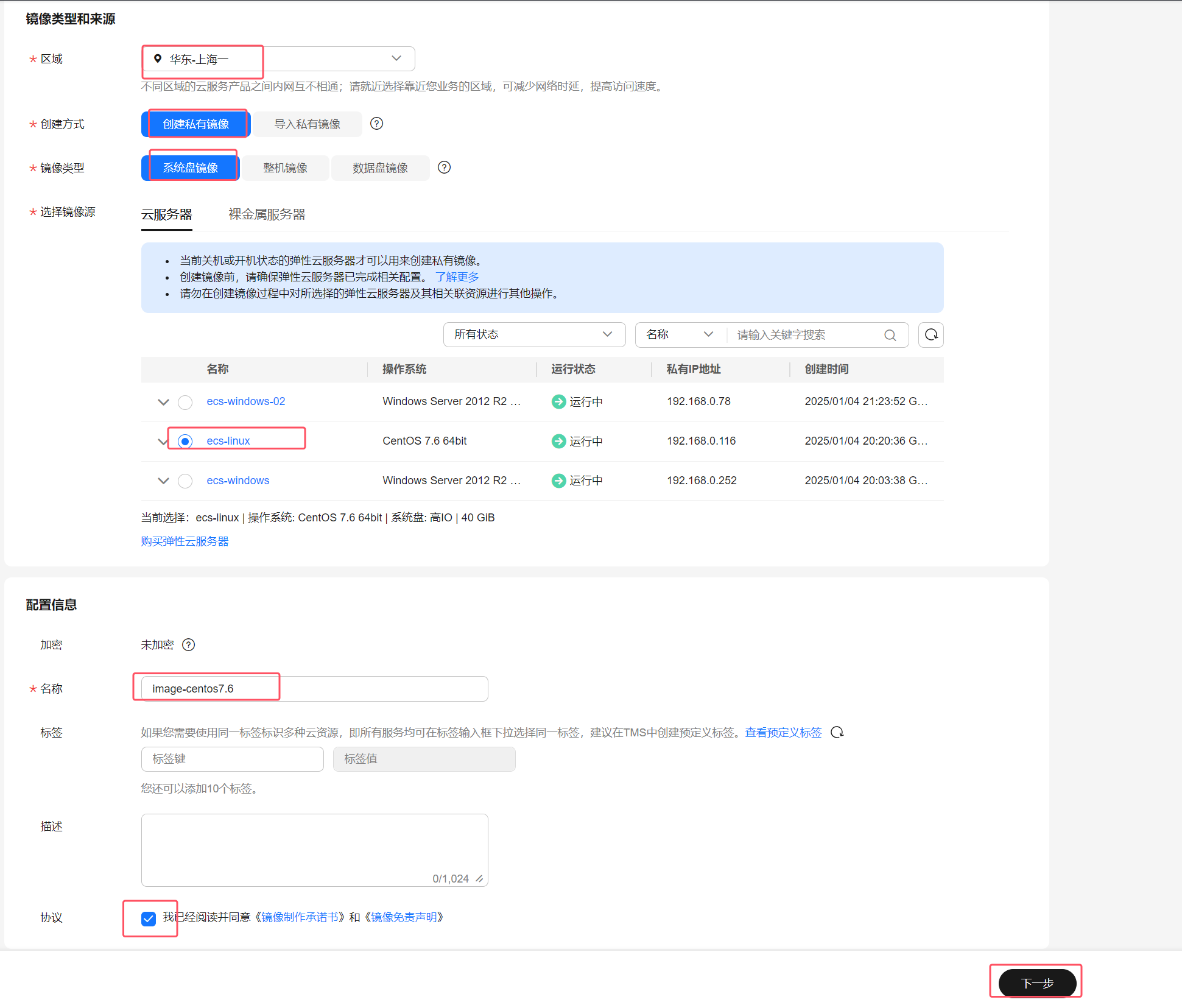Open the ecs-windows server link

pyautogui.click(x=238, y=481)
